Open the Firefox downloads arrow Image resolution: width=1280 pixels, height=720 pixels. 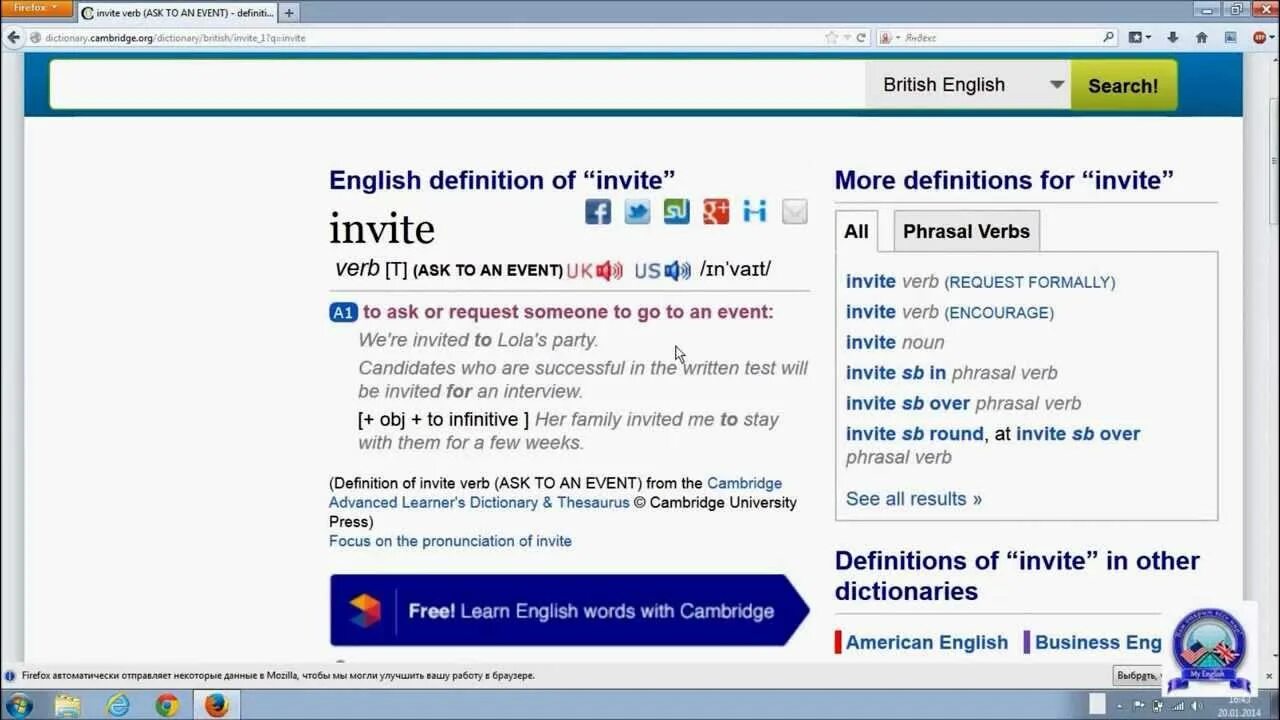[x=1172, y=37]
